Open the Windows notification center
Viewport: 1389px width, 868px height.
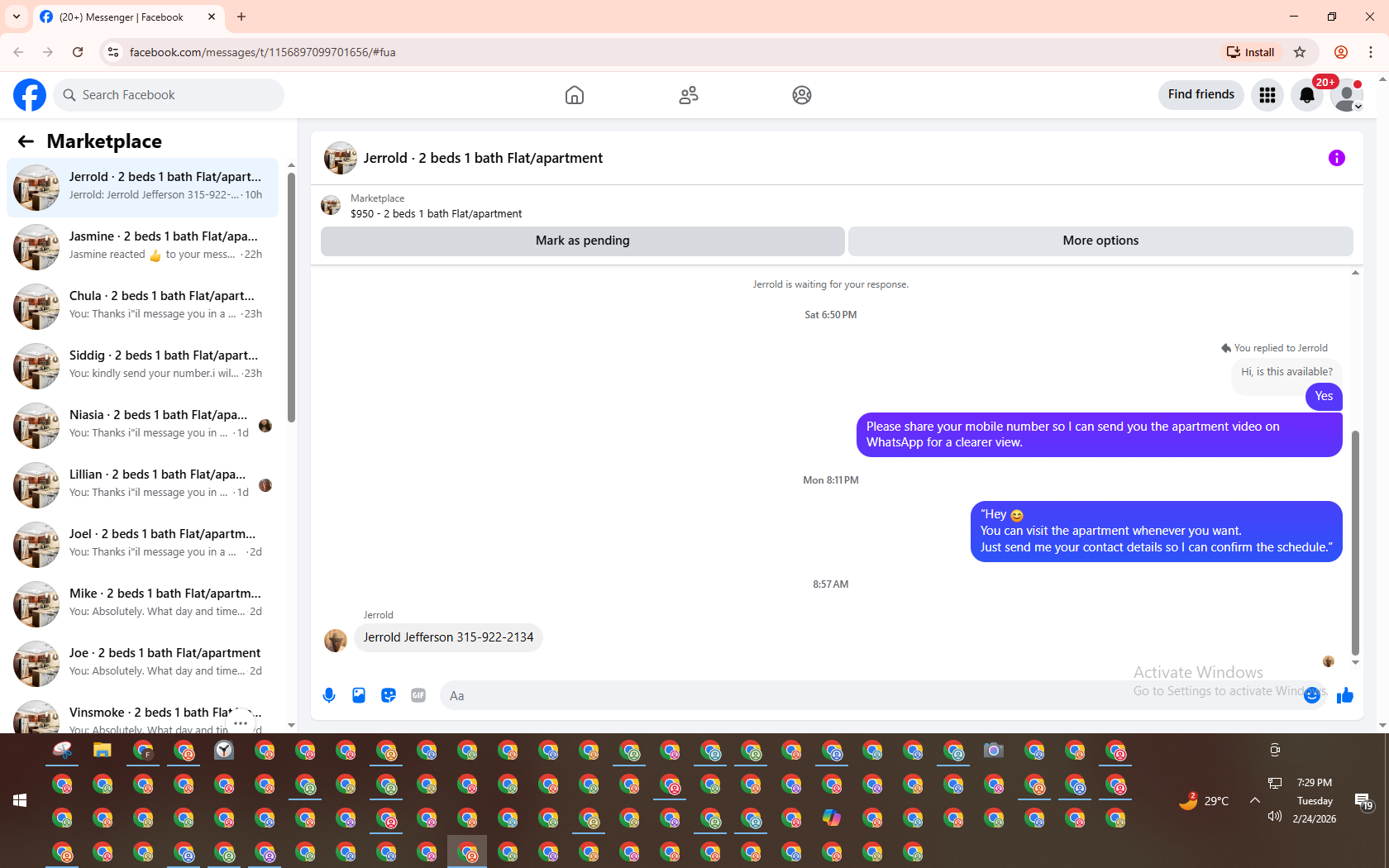click(x=1363, y=800)
